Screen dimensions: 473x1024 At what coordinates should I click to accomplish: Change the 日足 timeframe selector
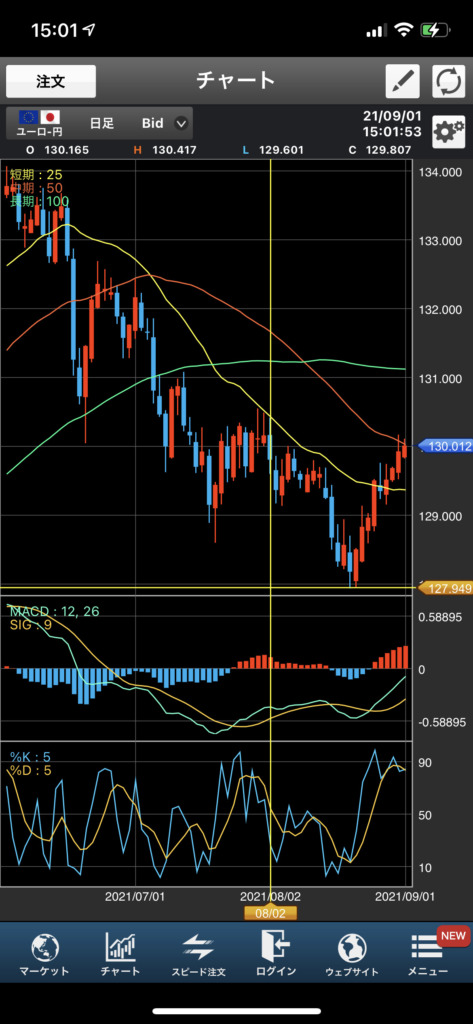pyautogui.click(x=102, y=123)
